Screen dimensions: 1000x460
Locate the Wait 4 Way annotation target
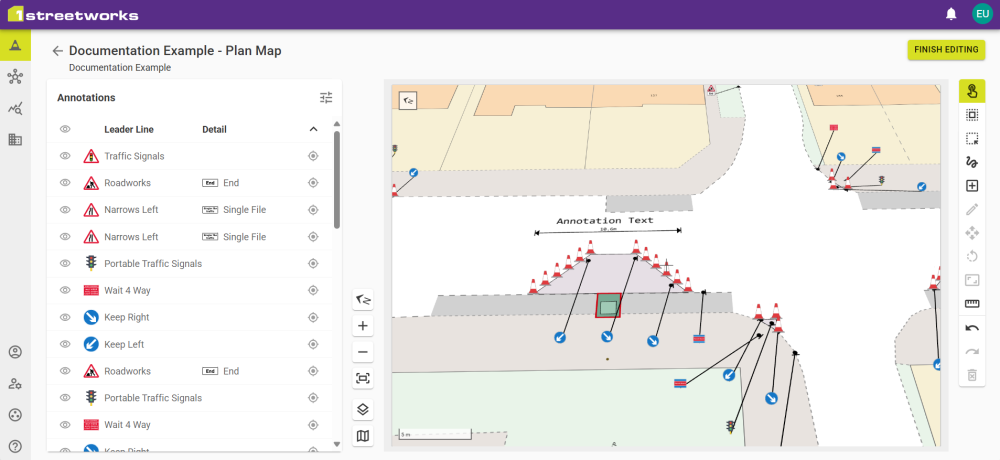coord(313,291)
